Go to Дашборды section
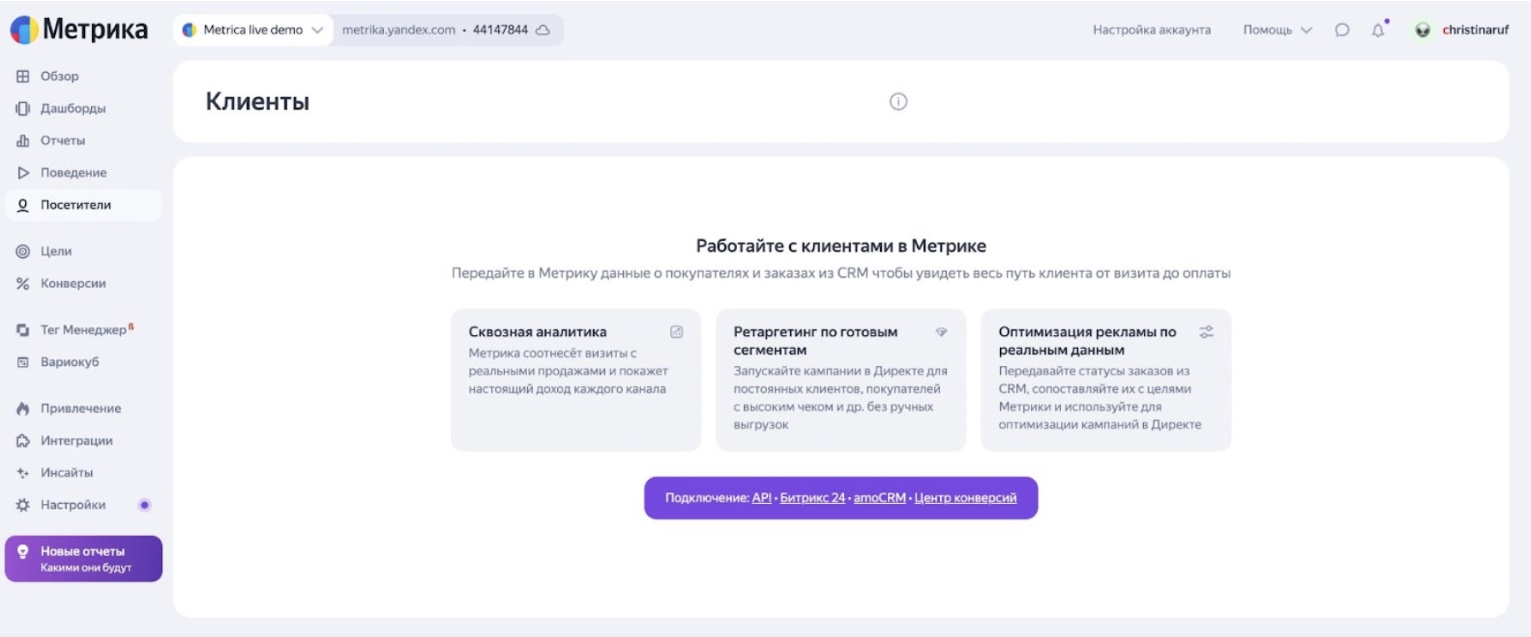The width and height of the screenshot is (1531, 637). pos(73,108)
